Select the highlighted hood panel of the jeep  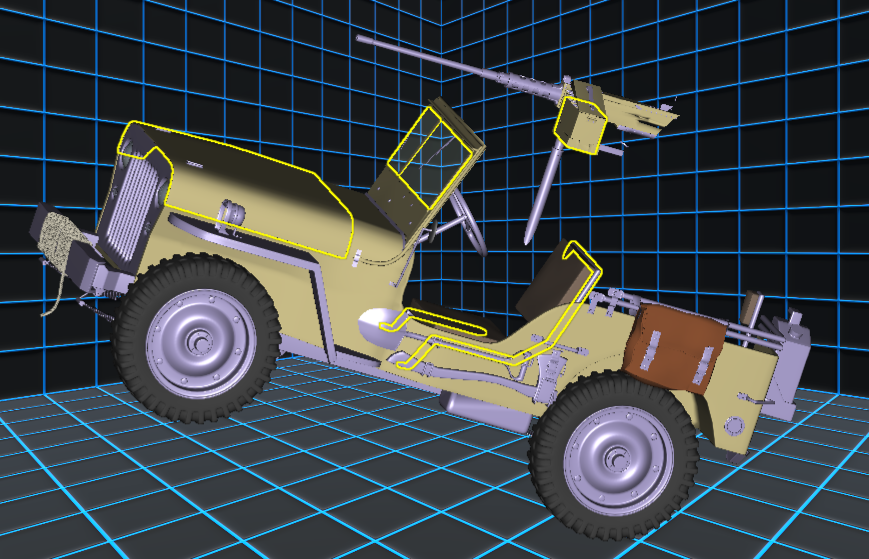250,185
